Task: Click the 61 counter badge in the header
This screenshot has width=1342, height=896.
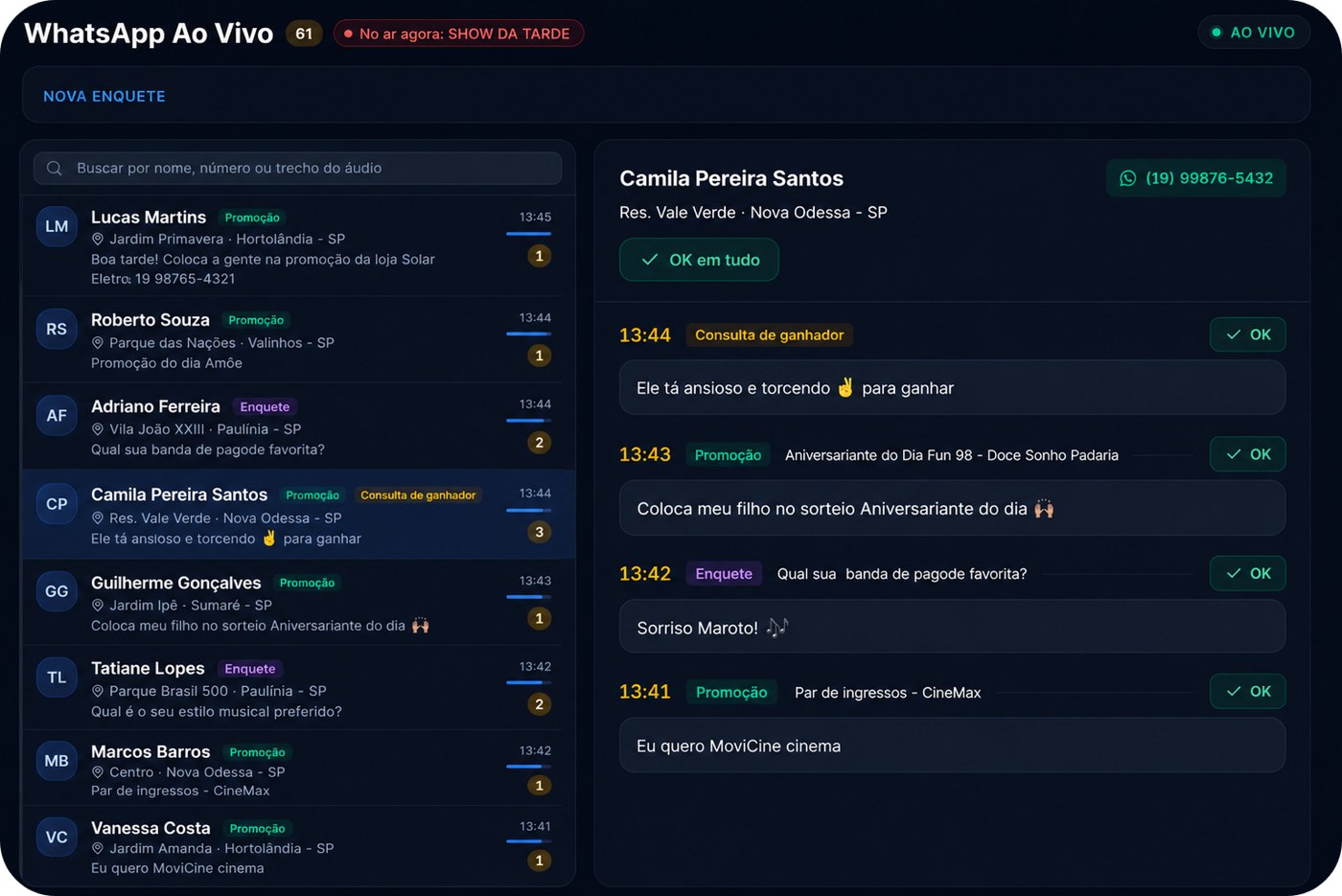Action: click(x=304, y=34)
